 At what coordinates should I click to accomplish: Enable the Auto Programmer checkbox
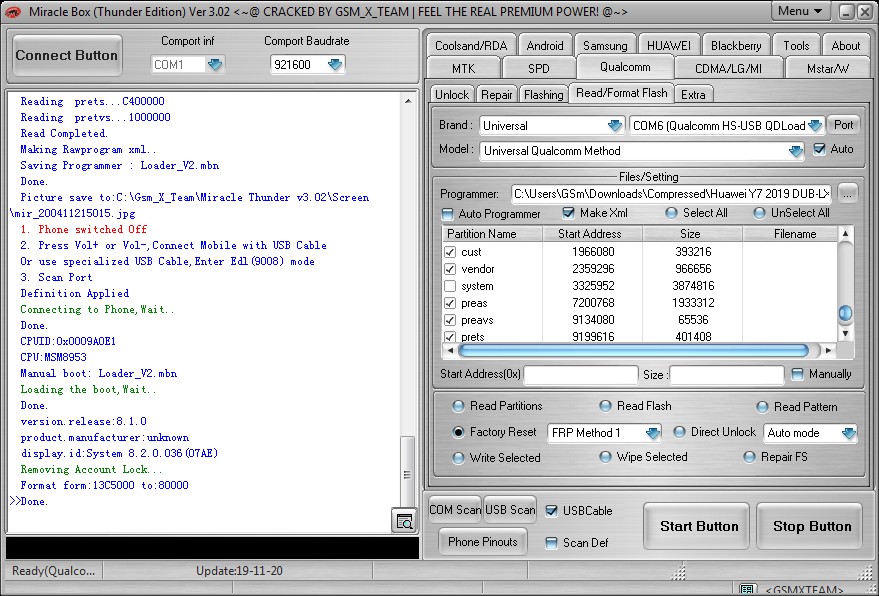tap(447, 214)
